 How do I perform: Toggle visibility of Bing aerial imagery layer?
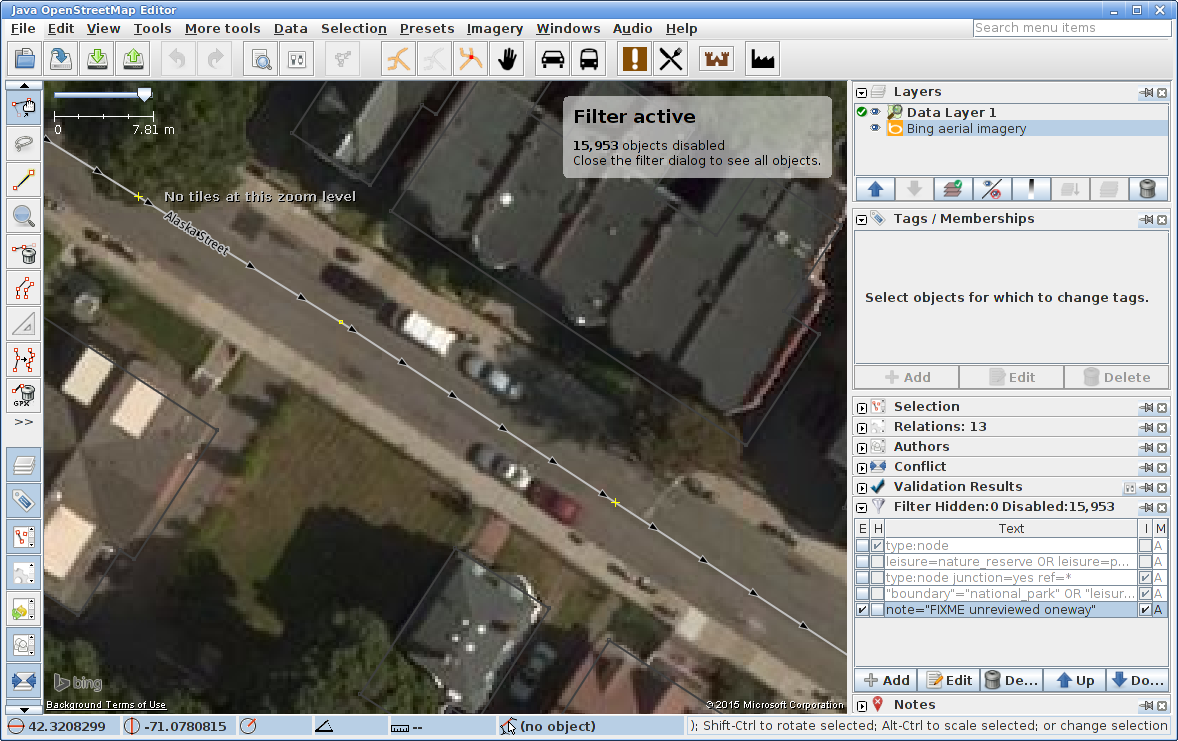point(875,129)
